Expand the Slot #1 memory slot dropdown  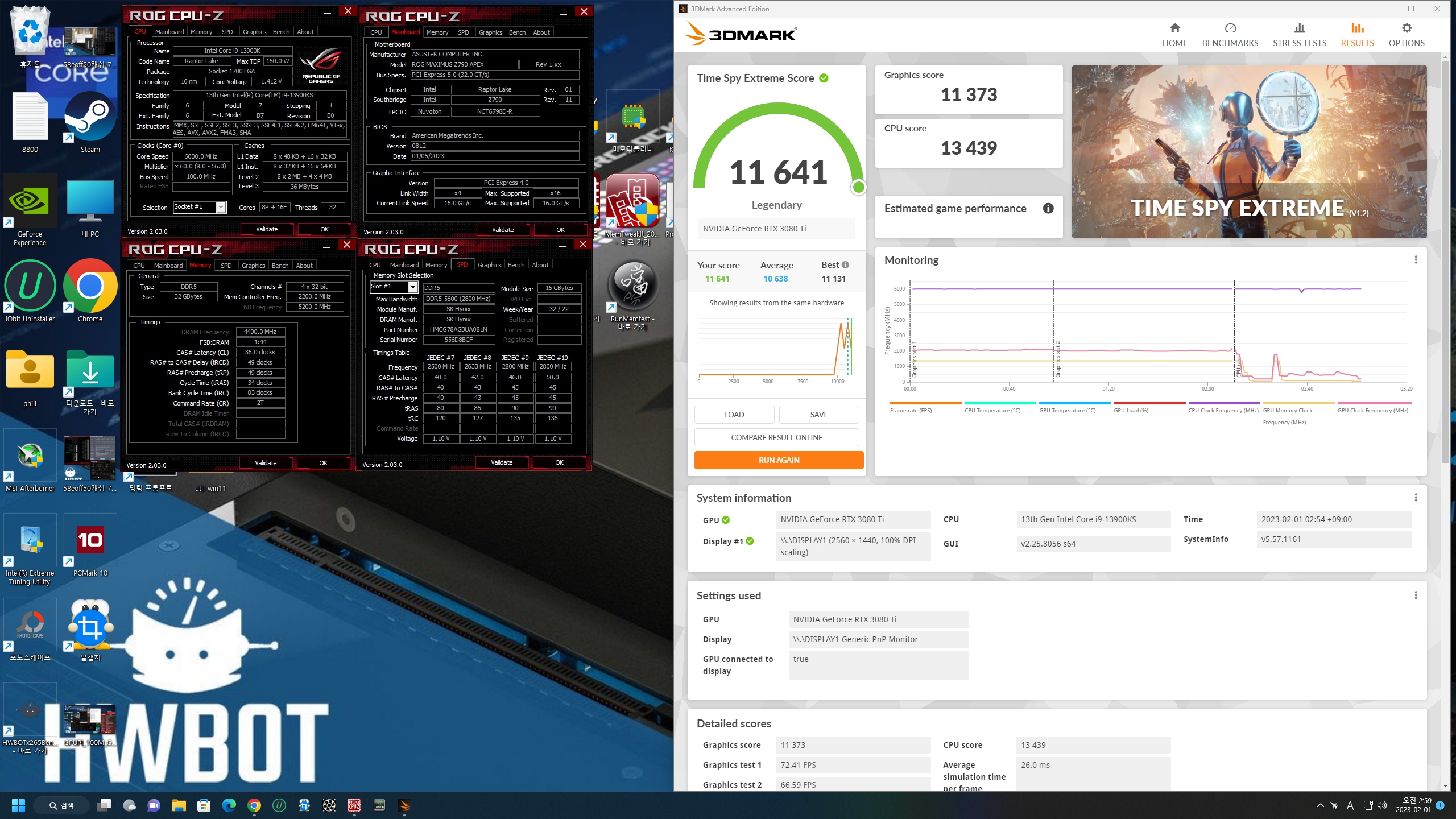click(x=413, y=287)
